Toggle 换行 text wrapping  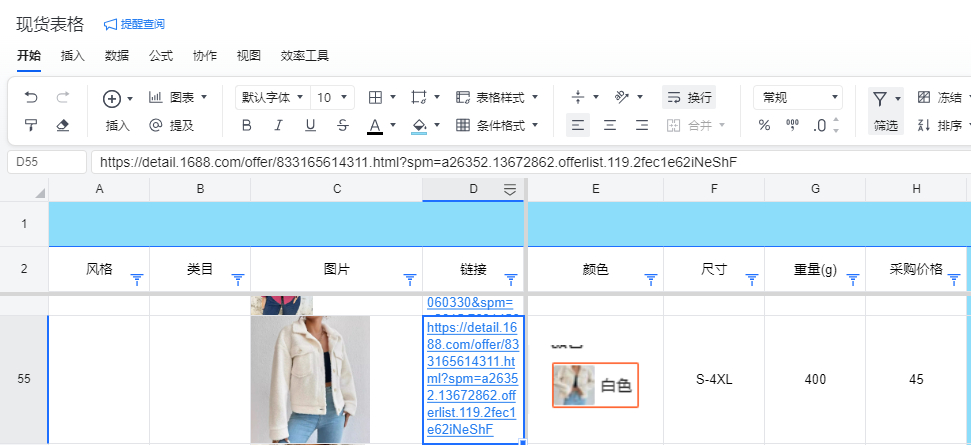click(x=689, y=97)
